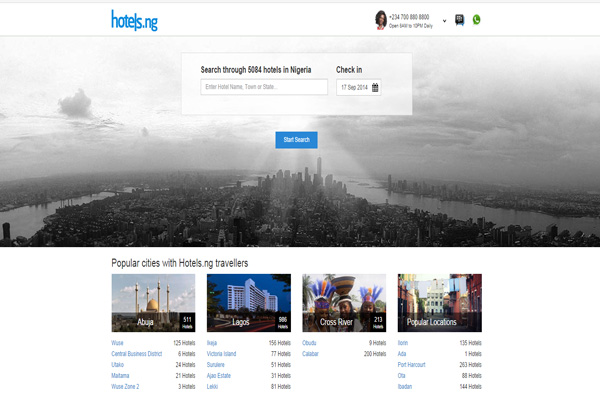Open the Popular Locations thumbnail

(x=439, y=303)
